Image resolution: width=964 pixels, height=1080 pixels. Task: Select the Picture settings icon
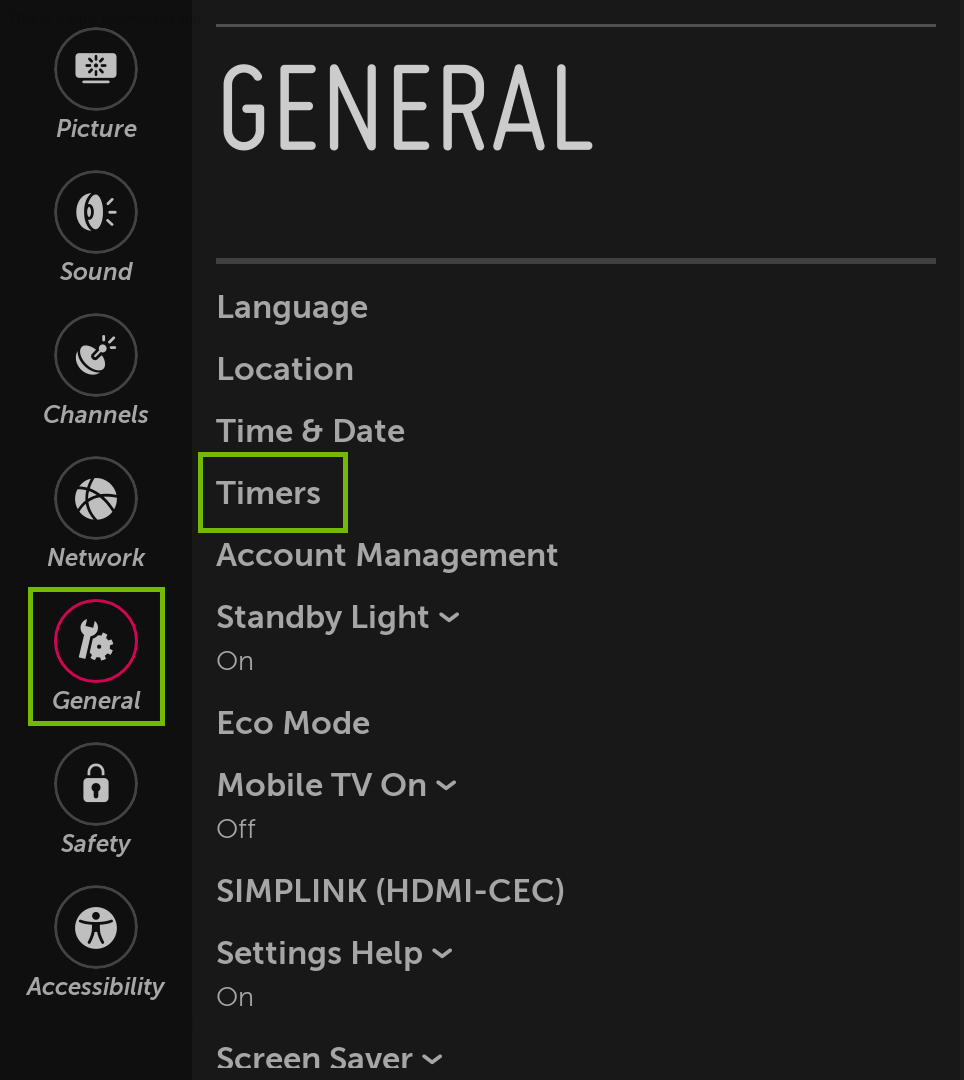pyautogui.click(x=96, y=69)
